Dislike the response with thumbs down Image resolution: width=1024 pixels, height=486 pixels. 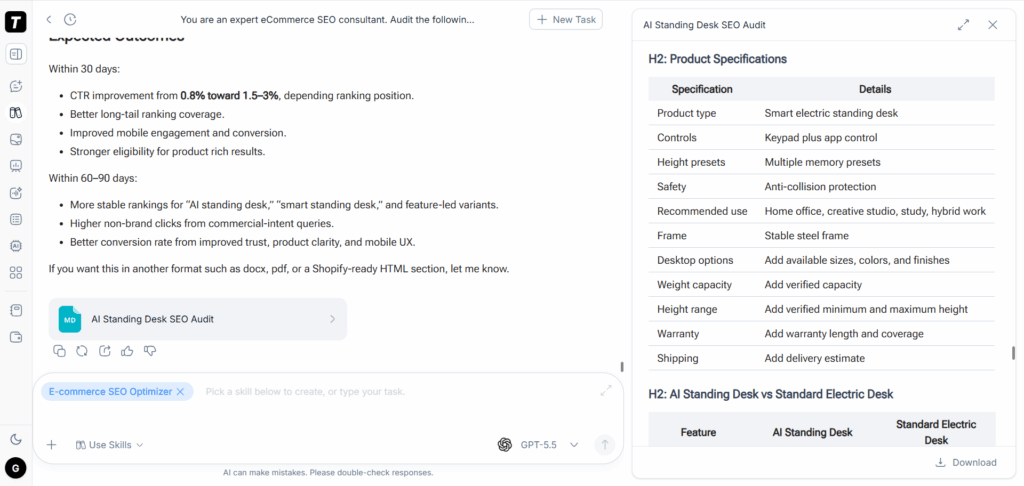150,351
